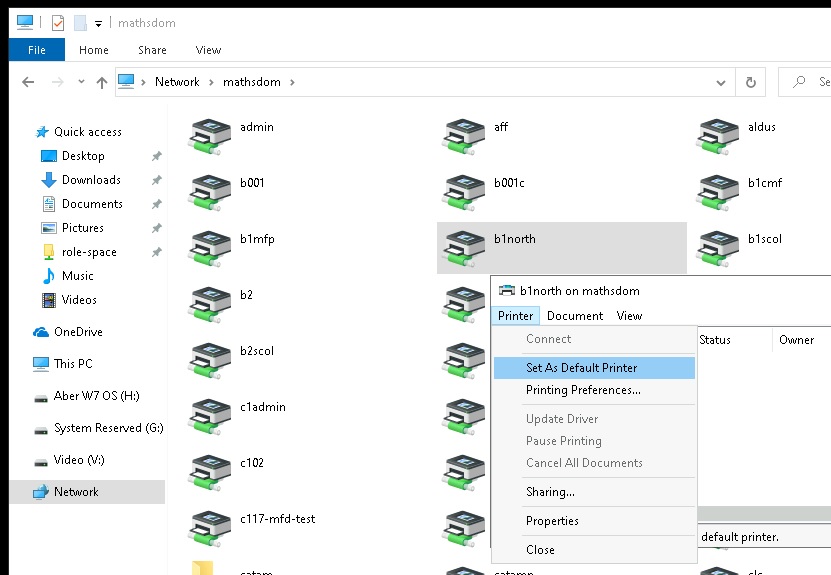
Task: Open the Document menu
Action: pyautogui.click(x=575, y=316)
